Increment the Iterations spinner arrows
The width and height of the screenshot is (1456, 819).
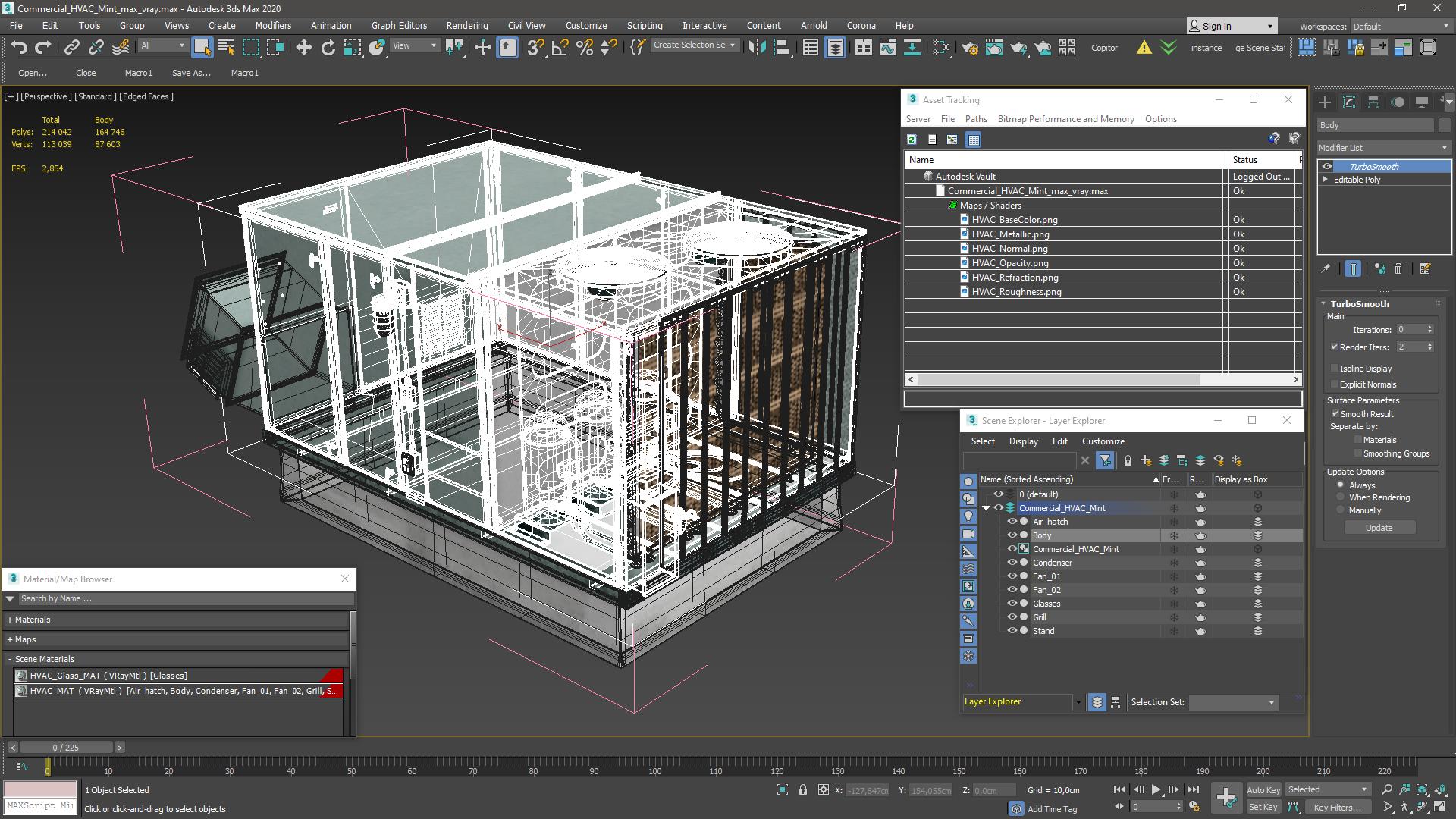[x=1429, y=327]
